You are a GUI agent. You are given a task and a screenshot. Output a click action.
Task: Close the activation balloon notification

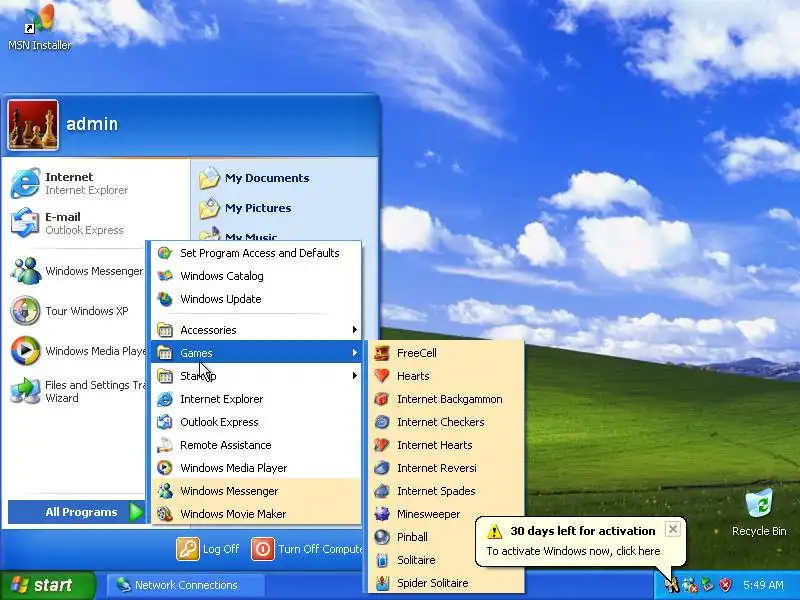click(672, 529)
